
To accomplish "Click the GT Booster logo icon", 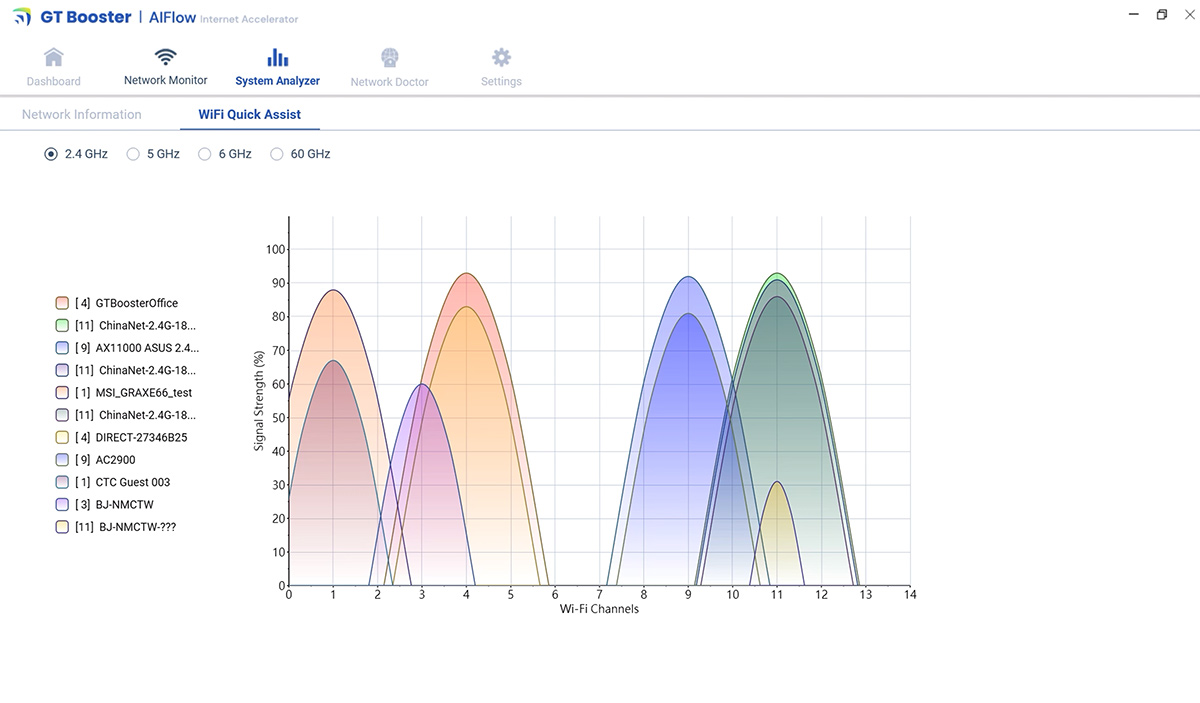I will point(22,18).
